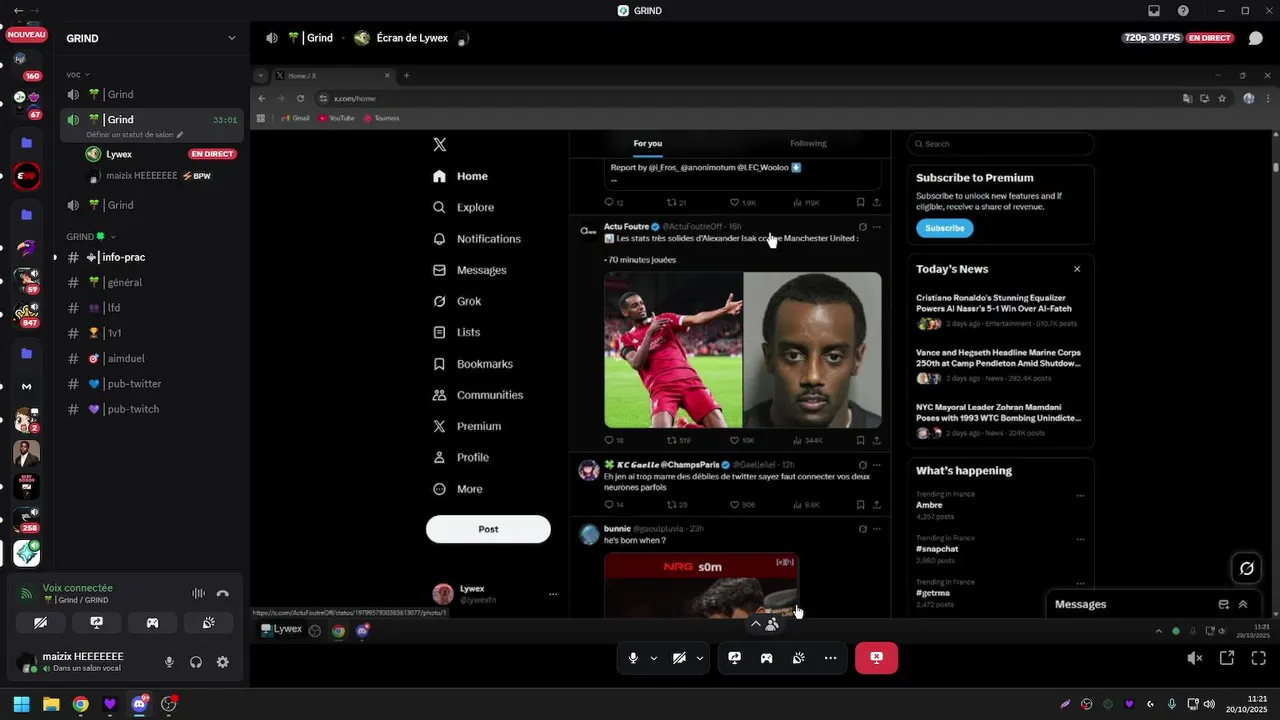The image size is (1280, 720).
Task: Mute microphone in the user panel
Action: [x=169, y=662]
